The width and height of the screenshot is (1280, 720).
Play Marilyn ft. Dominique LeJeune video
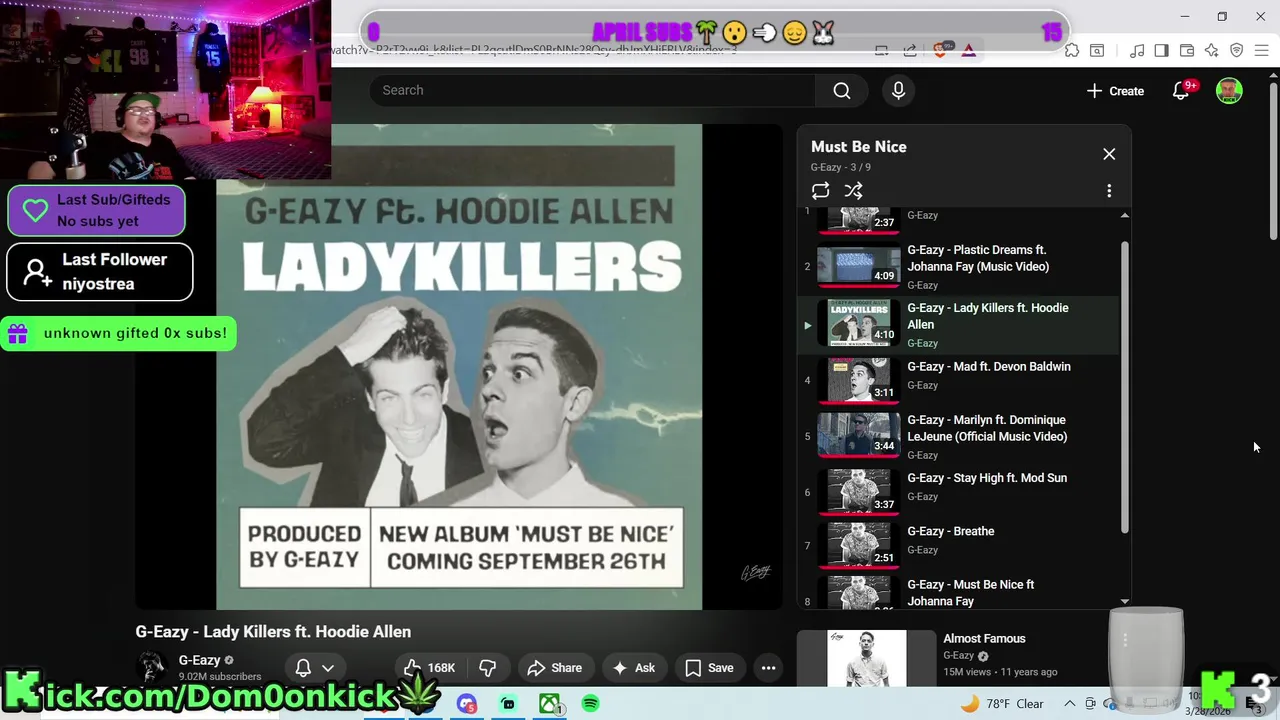click(958, 436)
